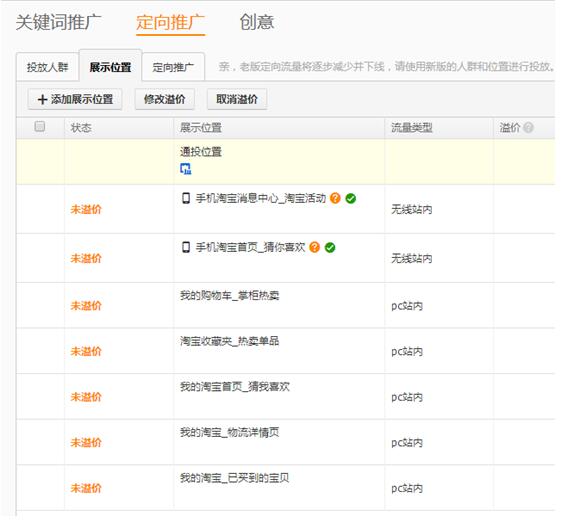Click 无线站内 in 手机淘宝消息中心 row
573x526 pixels.
tap(412, 209)
